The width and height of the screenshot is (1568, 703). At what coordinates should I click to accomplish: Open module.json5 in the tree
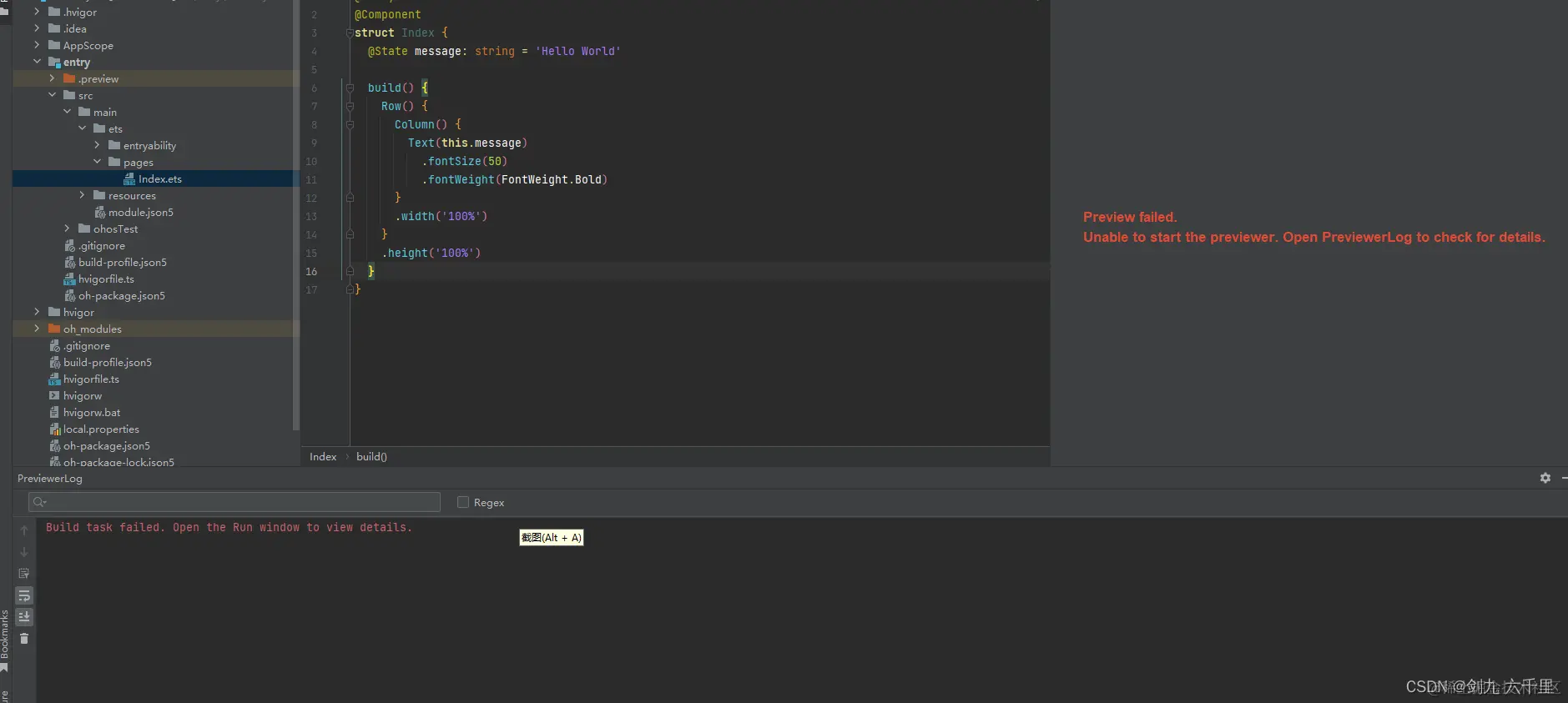[x=141, y=213]
